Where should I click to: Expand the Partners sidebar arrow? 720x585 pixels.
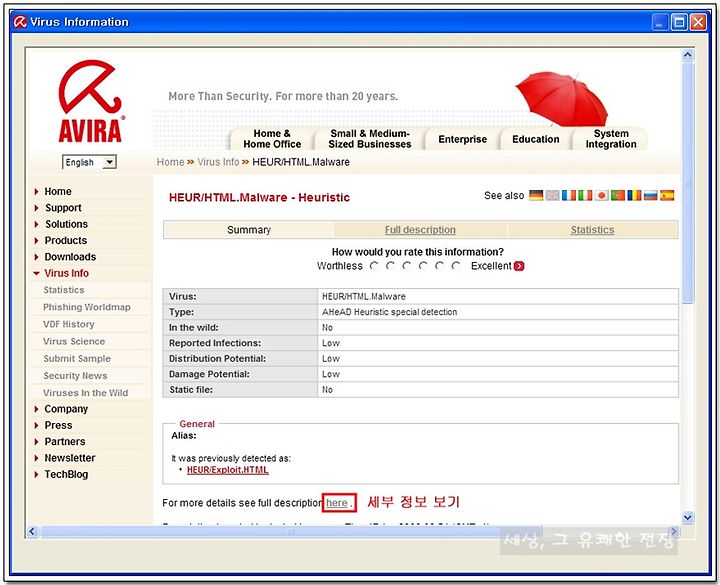click(x=36, y=442)
